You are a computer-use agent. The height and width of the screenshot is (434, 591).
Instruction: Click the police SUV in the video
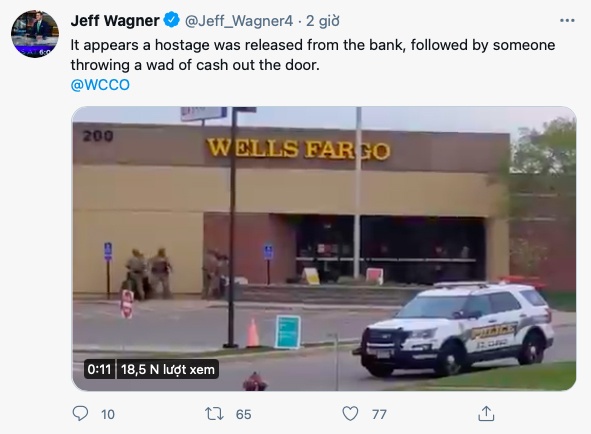(x=455, y=329)
